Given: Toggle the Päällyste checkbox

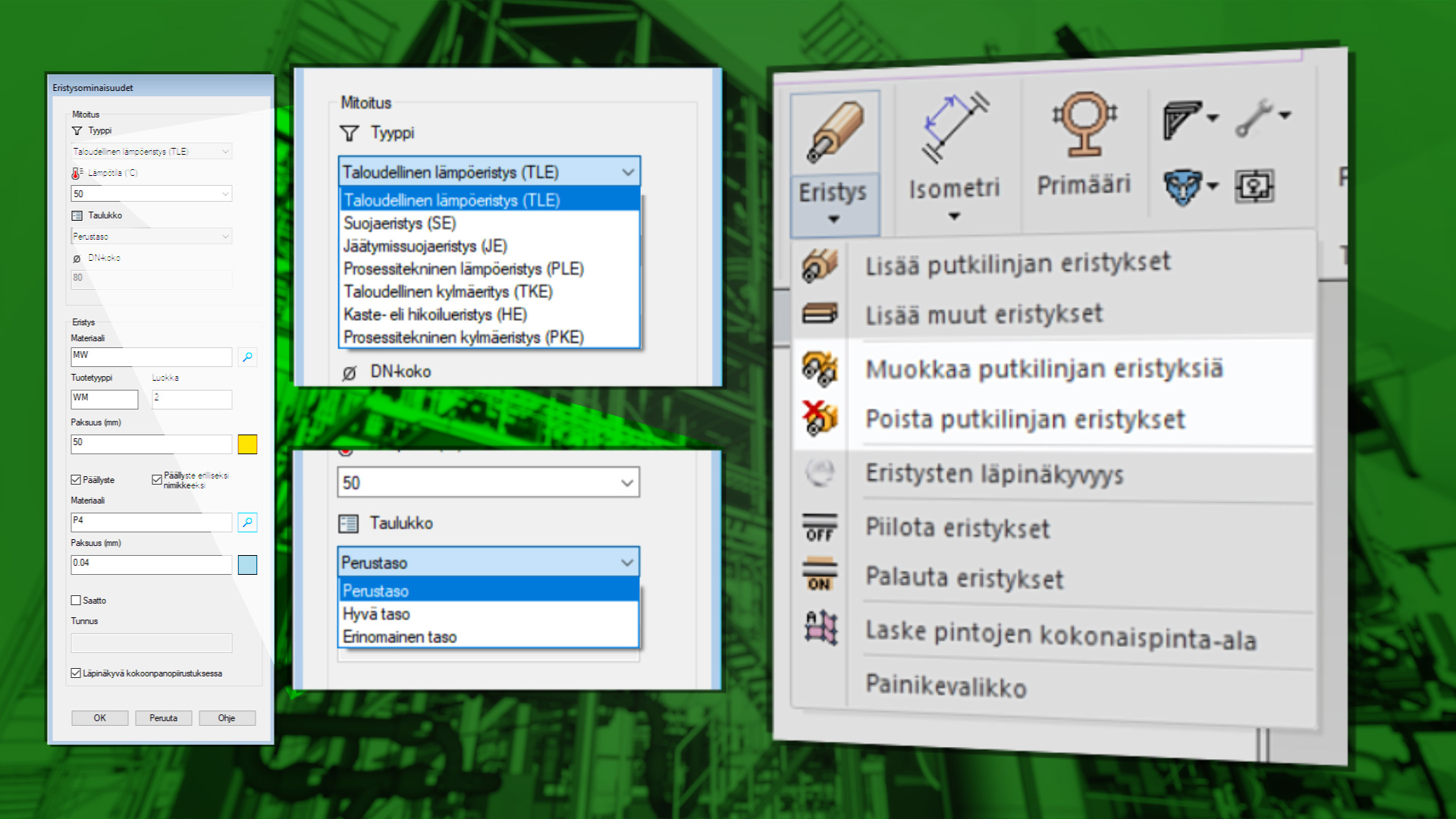Looking at the screenshot, I should pyautogui.click(x=76, y=480).
